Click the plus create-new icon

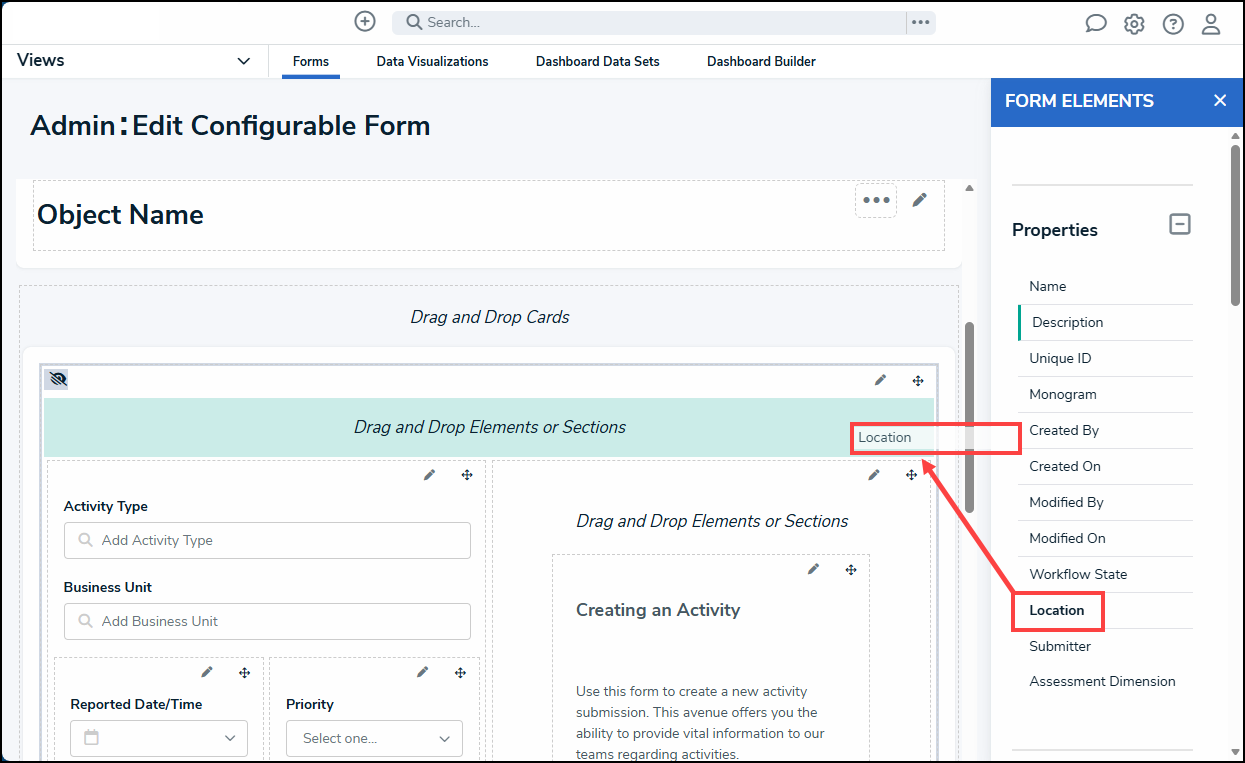coord(365,21)
